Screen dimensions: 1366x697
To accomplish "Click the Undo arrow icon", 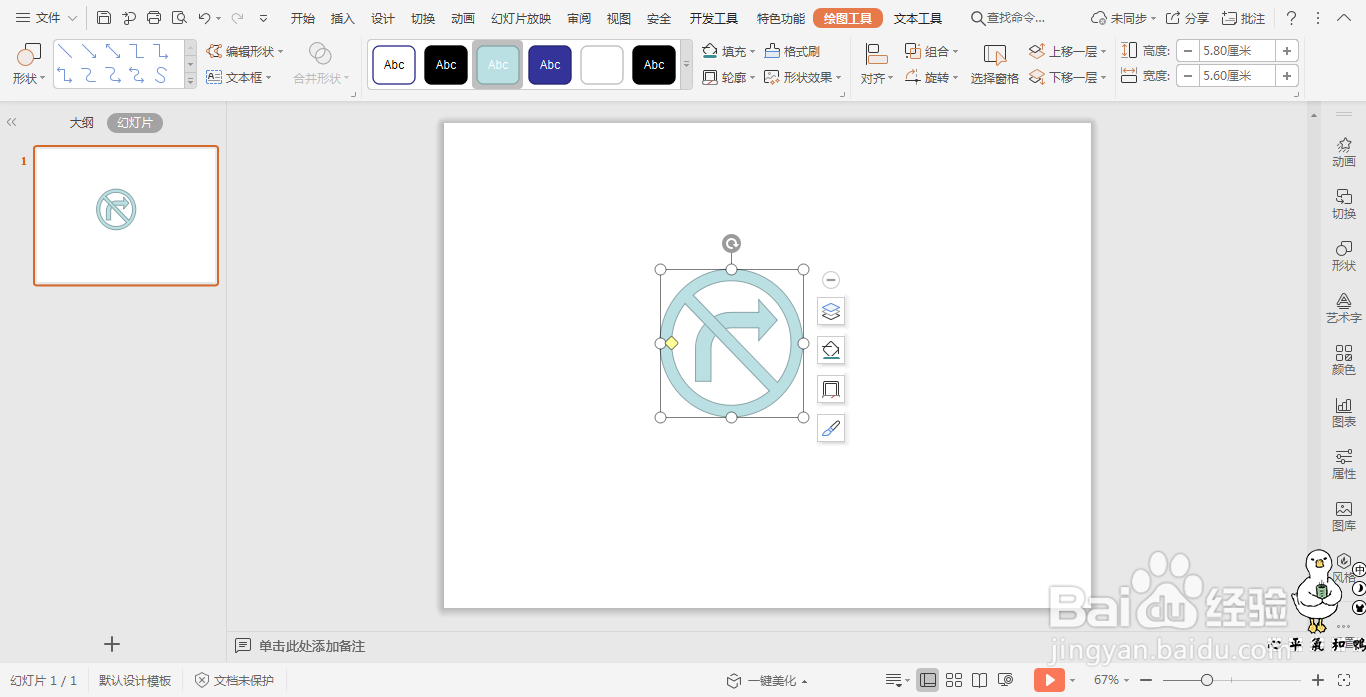I will click(x=205, y=18).
